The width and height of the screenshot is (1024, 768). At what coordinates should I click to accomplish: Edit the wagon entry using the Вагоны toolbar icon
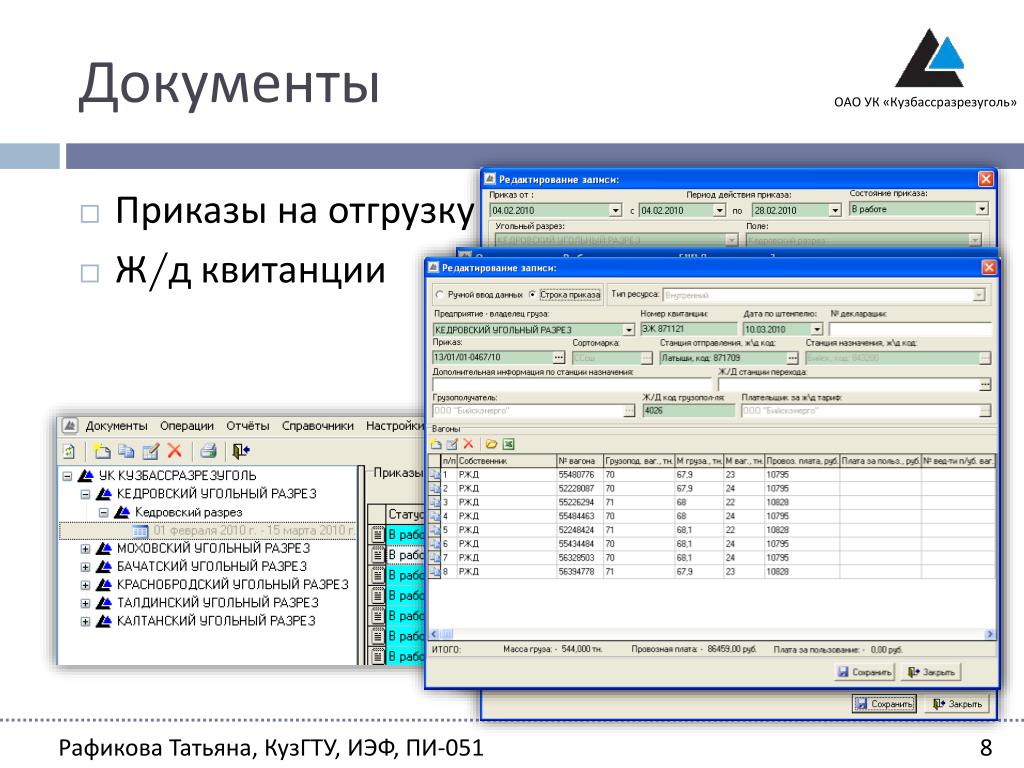point(452,445)
